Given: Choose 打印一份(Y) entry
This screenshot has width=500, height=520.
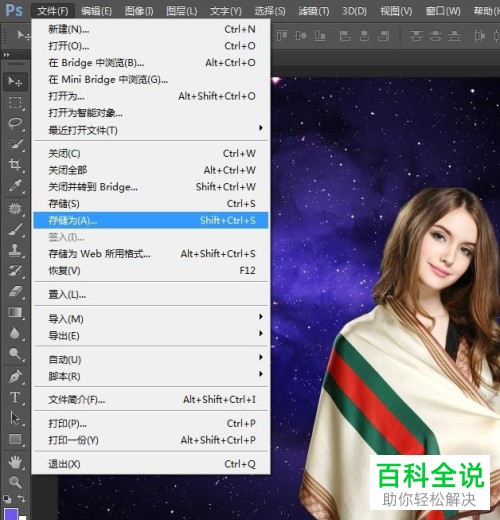Looking at the screenshot, I should tap(151, 440).
